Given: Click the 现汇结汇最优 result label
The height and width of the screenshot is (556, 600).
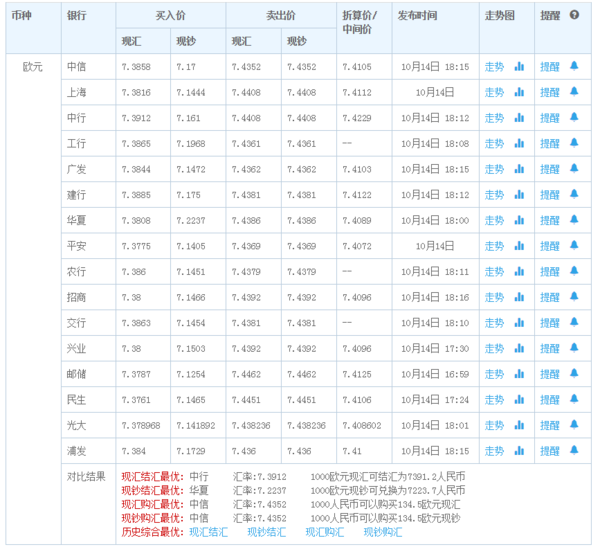Looking at the screenshot, I should click(x=153, y=477).
